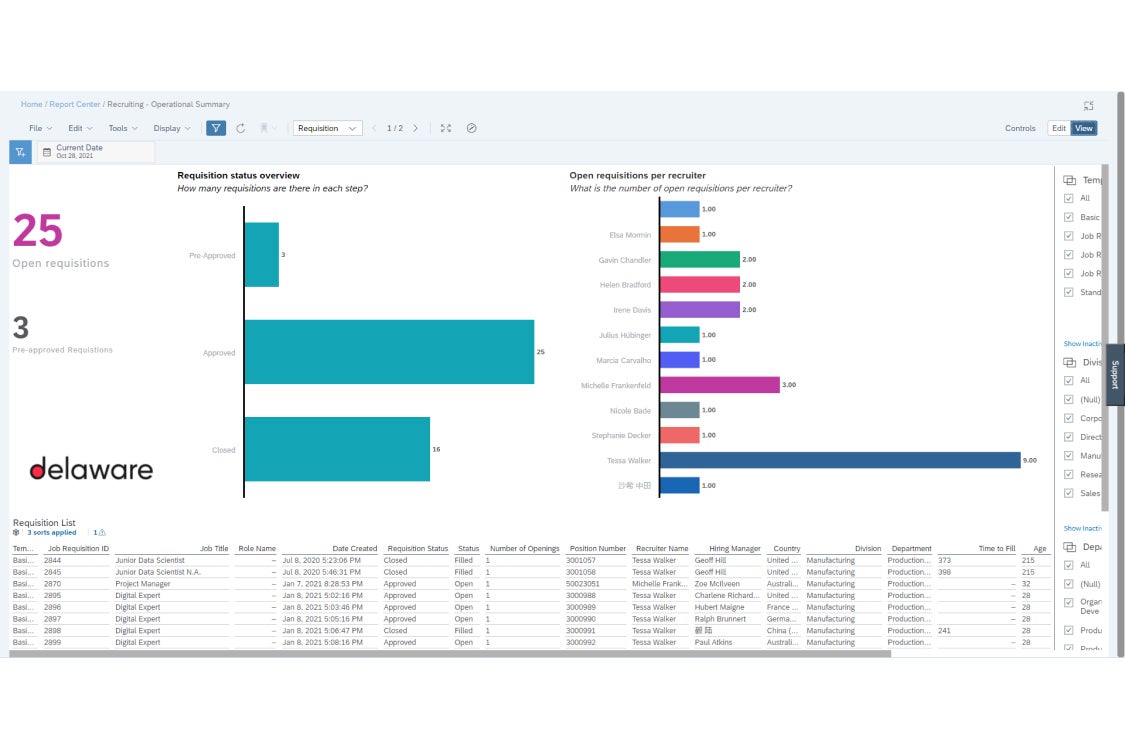Click the Tessa Walker bar in chart
This screenshot has height=750, width=1125.
point(839,460)
